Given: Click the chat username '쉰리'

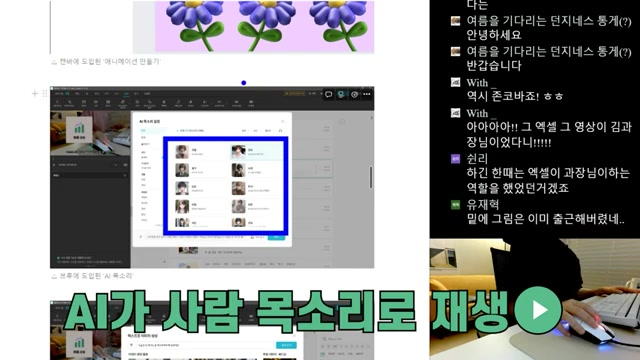Looking at the screenshot, I should click(x=477, y=158).
